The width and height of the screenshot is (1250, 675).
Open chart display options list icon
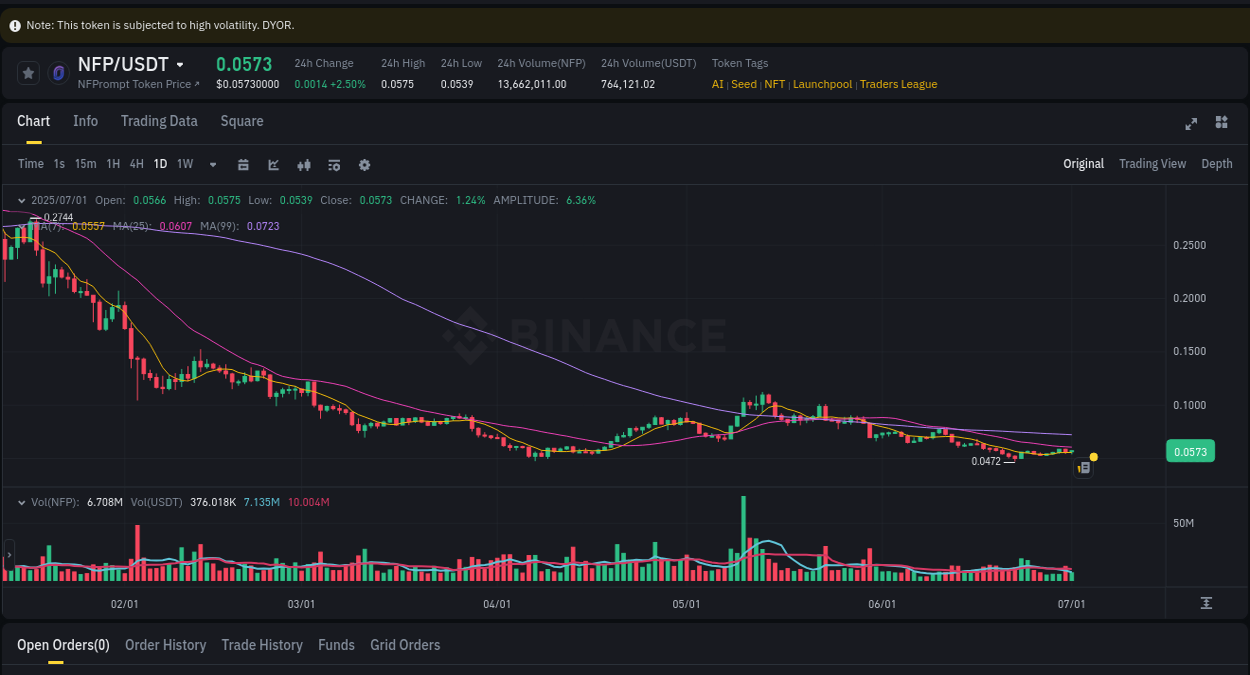334,164
